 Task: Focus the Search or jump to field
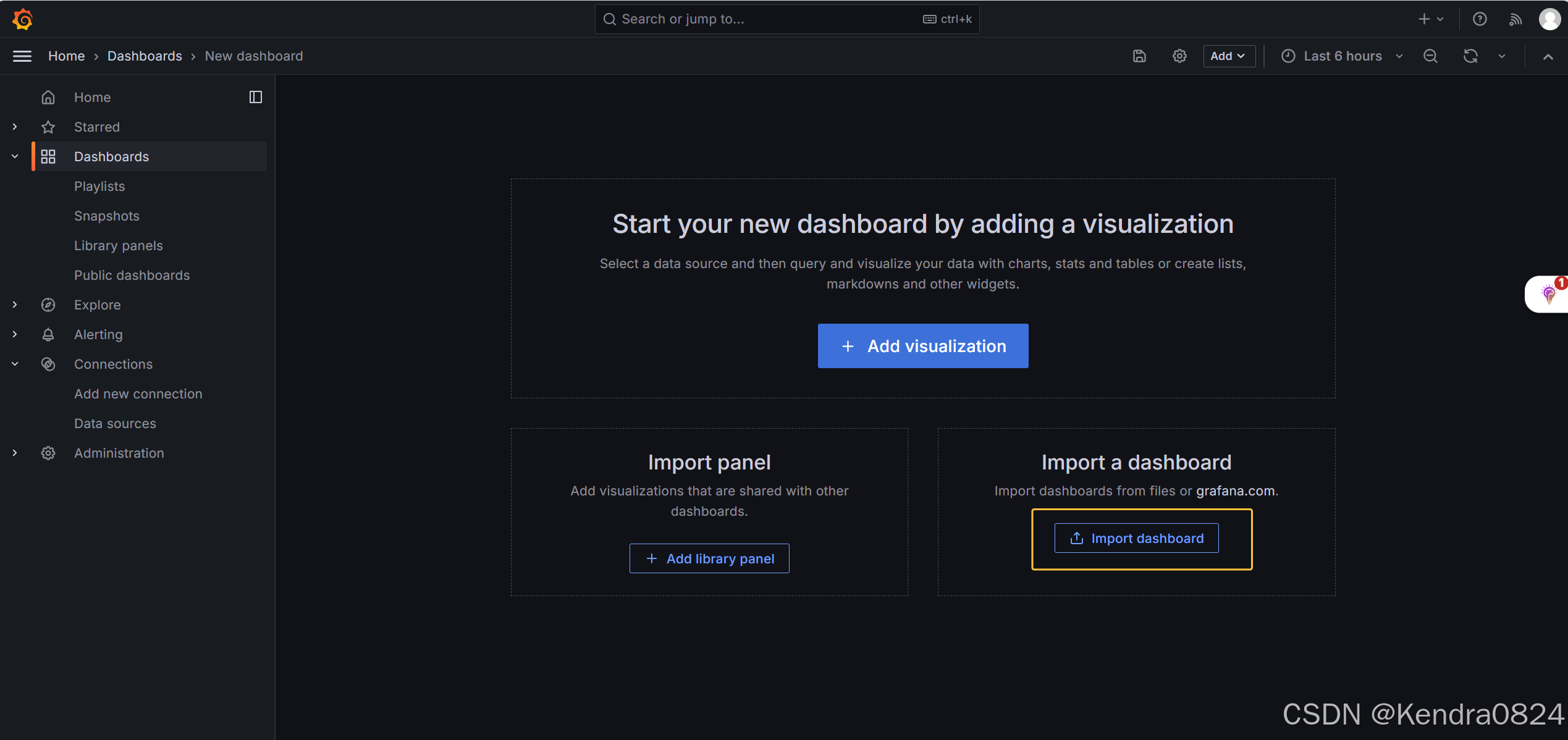766,19
